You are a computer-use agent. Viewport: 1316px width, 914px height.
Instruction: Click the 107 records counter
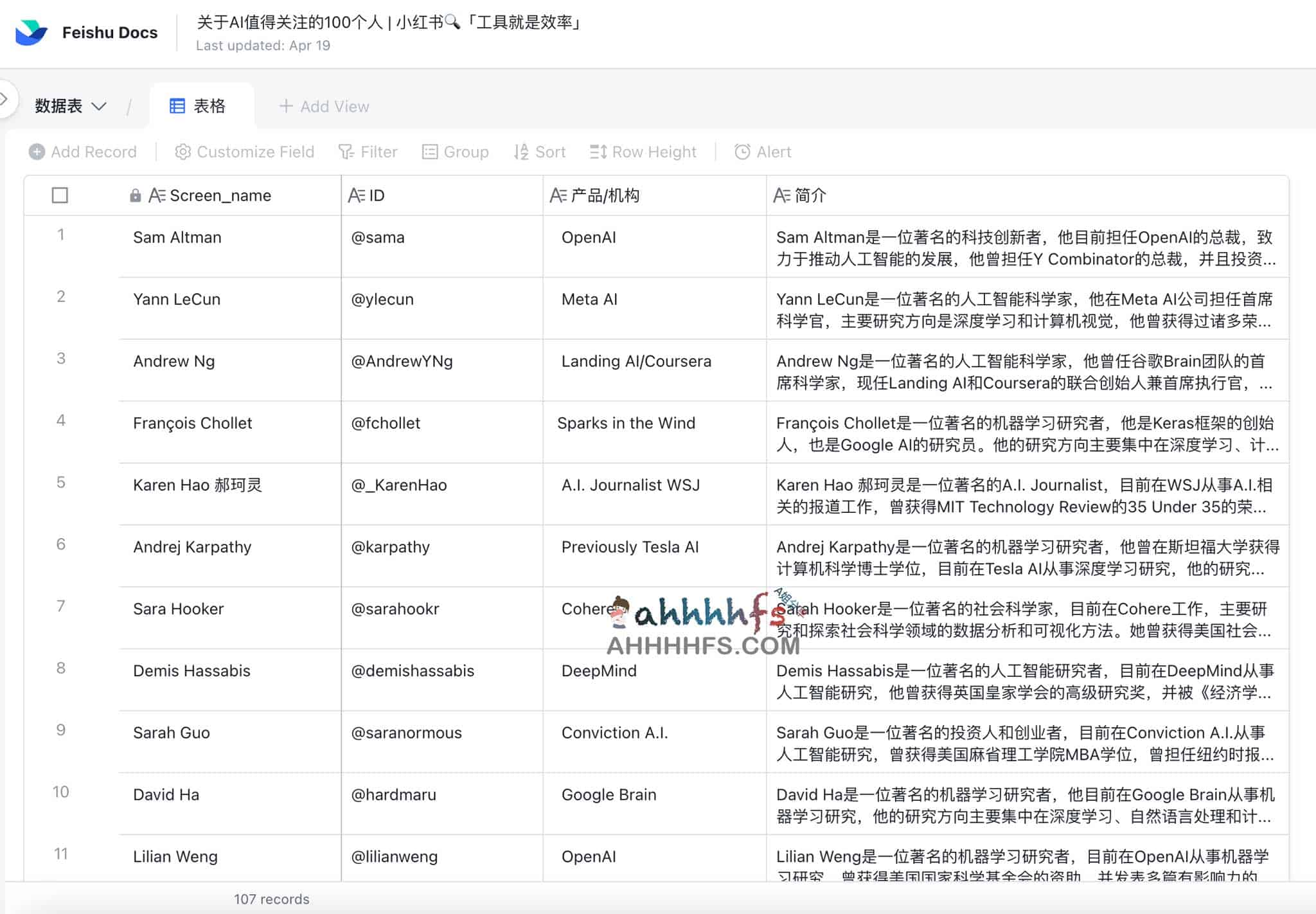[272, 899]
